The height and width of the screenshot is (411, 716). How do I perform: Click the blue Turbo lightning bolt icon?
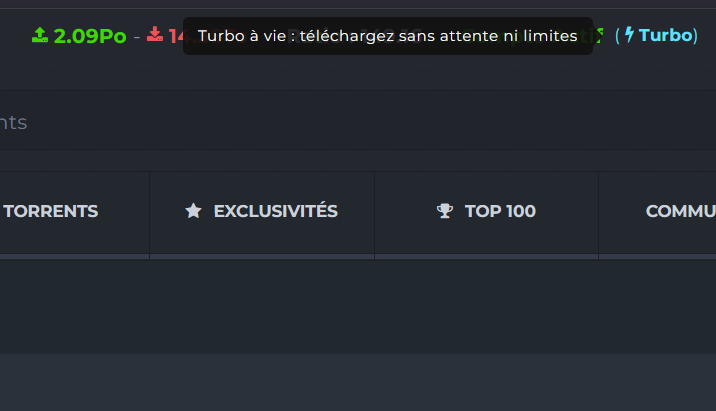tap(629, 35)
